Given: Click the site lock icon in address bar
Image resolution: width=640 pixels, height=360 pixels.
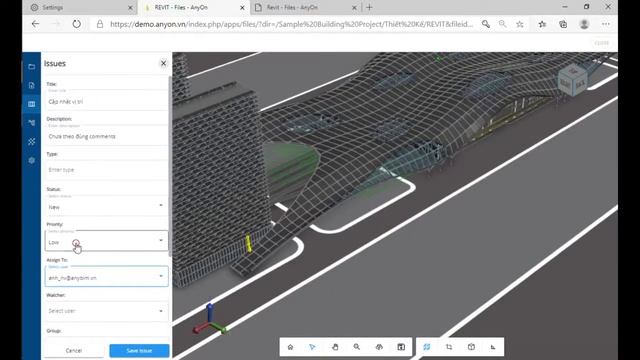Looking at the screenshot, I should pos(100,24).
